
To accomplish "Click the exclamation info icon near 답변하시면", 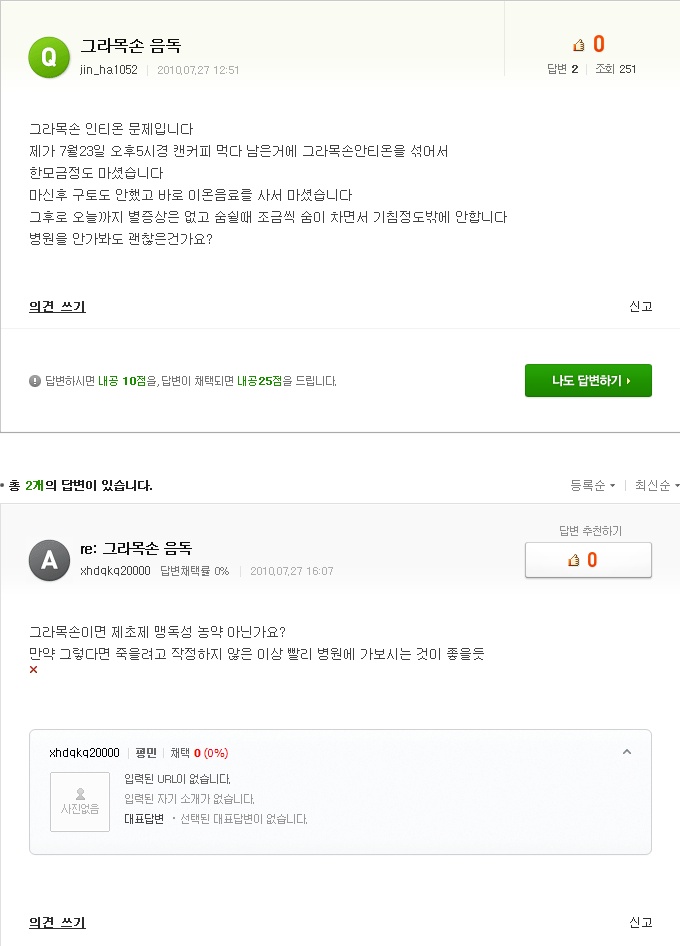I will tap(35, 381).
